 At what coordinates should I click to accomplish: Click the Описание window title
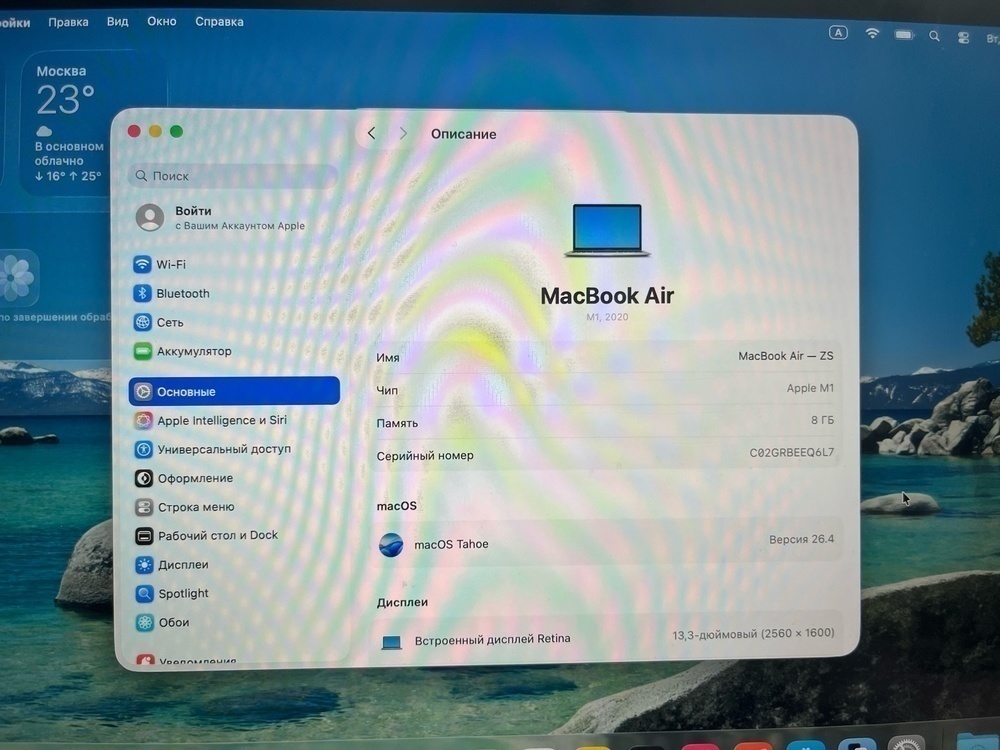464,134
